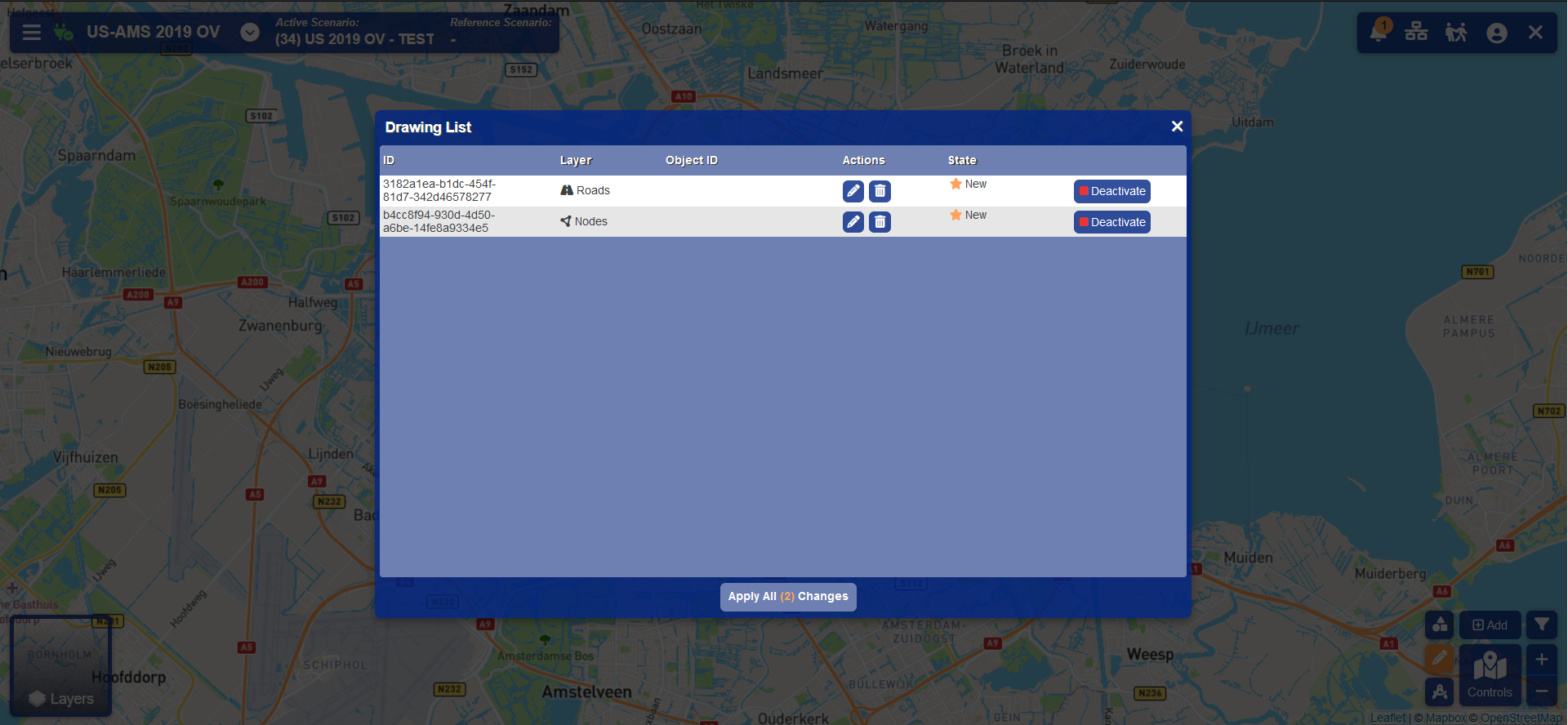The image size is (1568, 725).
Task: Open the network hierarchy icon
Action: pos(1416,33)
